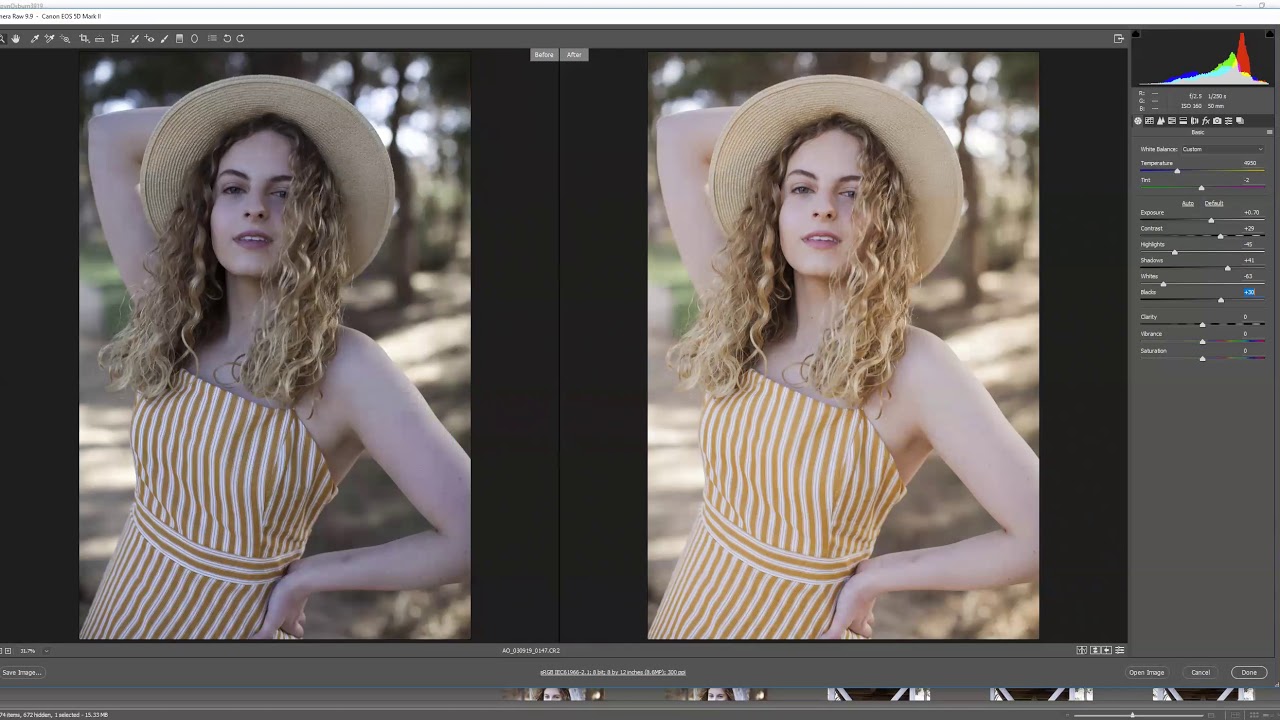The width and height of the screenshot is (1280, 720).
Task: Rotate image counterclockwise
Action: coord(227,38)
